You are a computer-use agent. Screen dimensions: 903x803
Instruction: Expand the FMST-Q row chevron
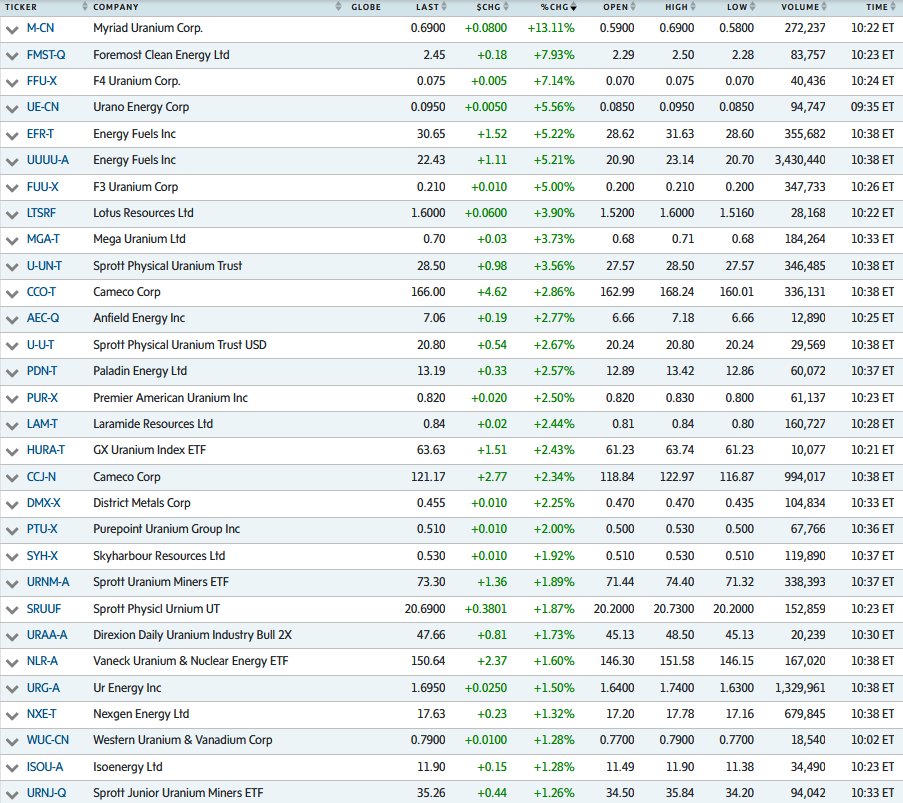(12, 56)
